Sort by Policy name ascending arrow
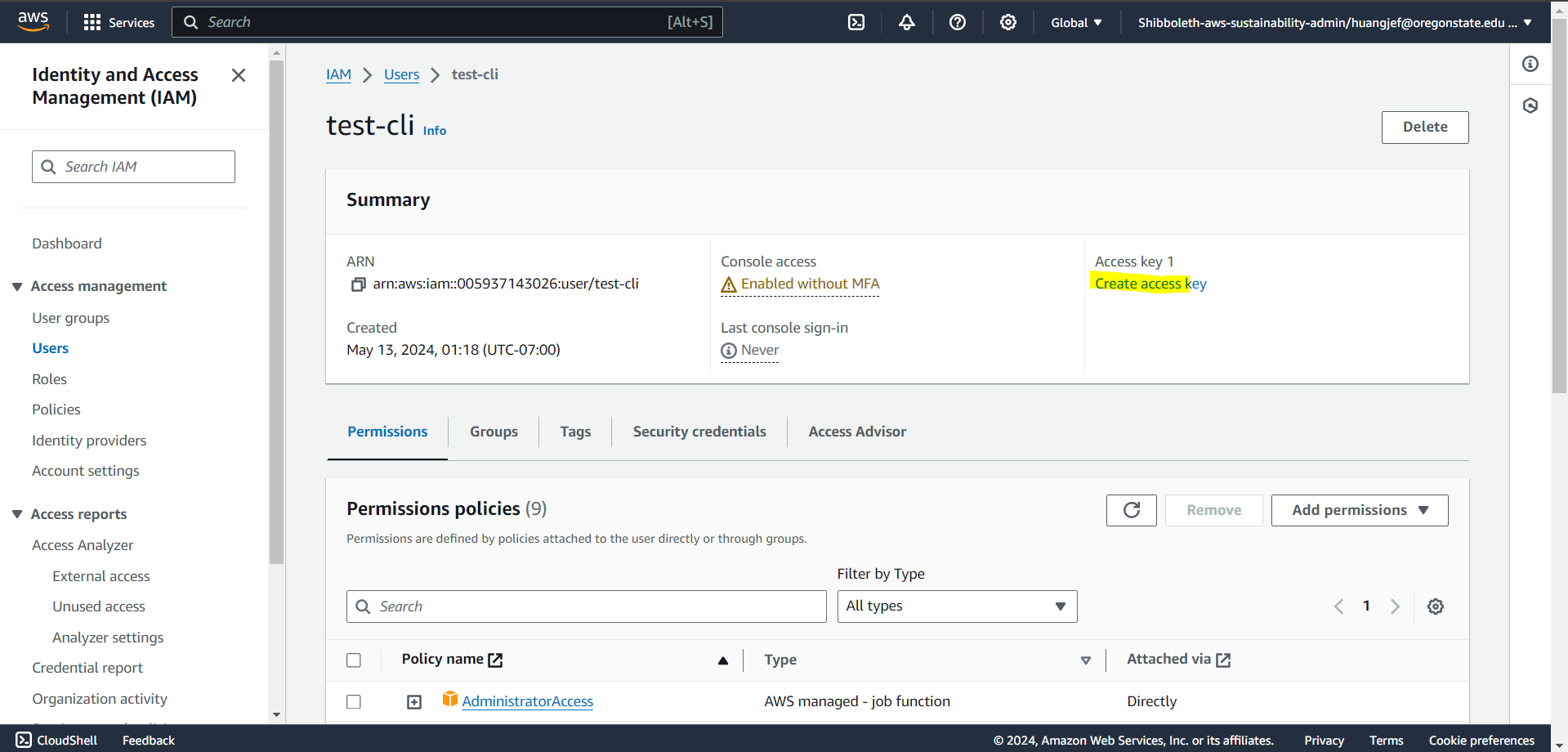Viewport: 1568px width, 752px height. [723, 660]
